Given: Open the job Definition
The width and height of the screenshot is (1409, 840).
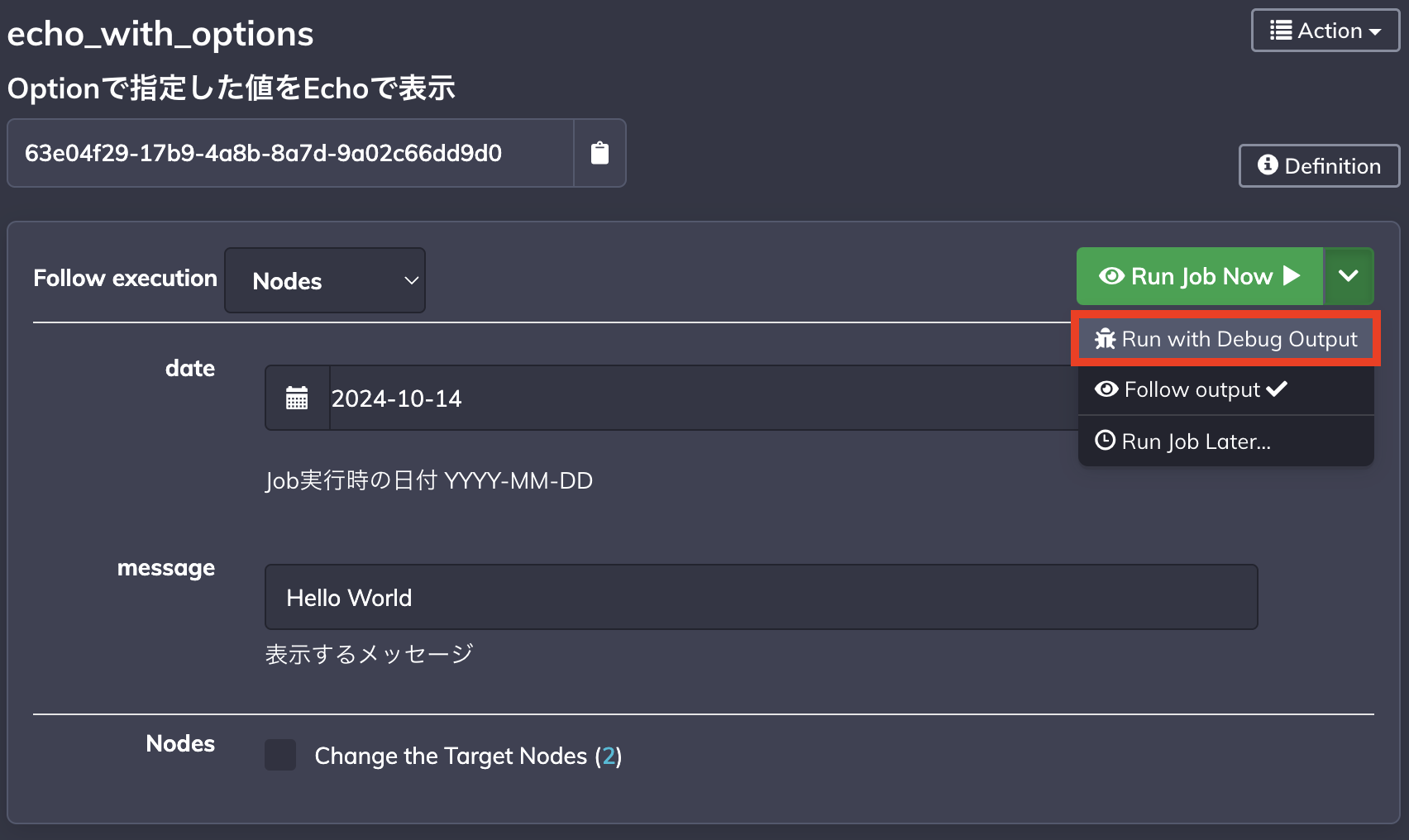Looking at the screenshot, I should tap(1319, 165).
